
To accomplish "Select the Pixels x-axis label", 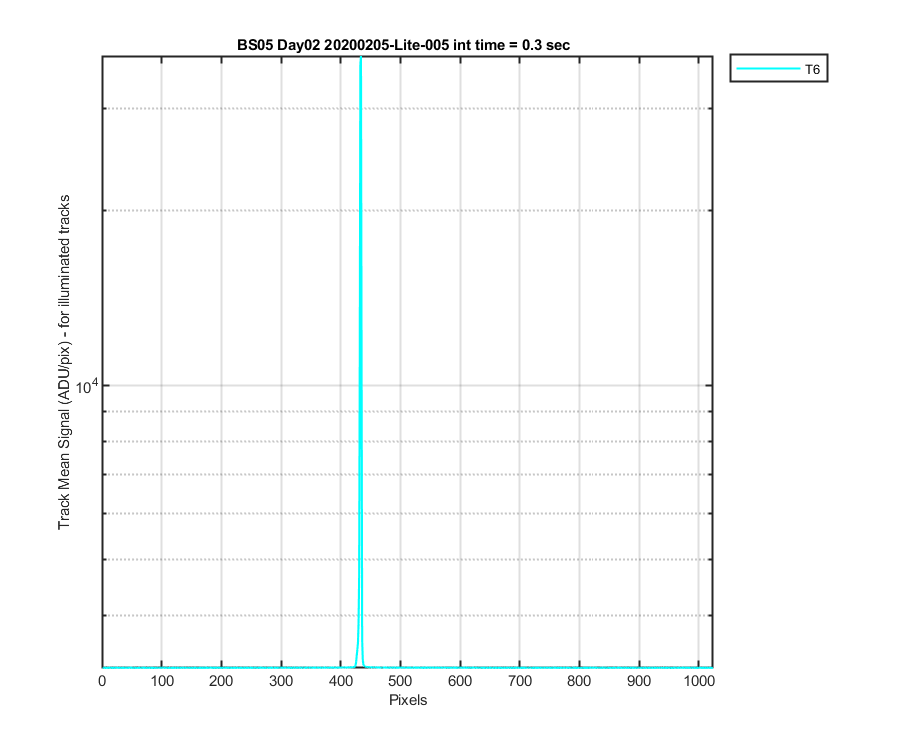I will 408,700.
